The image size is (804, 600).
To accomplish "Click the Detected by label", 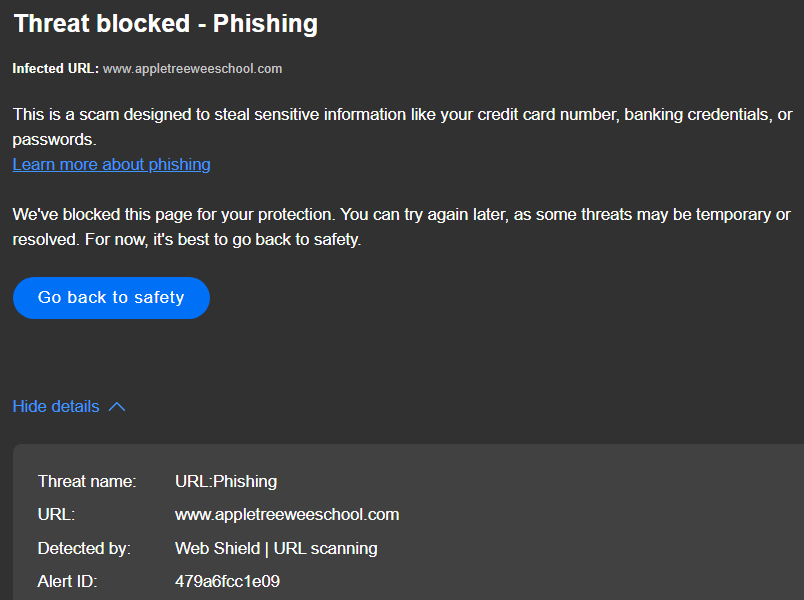I will tap(91, 548).
